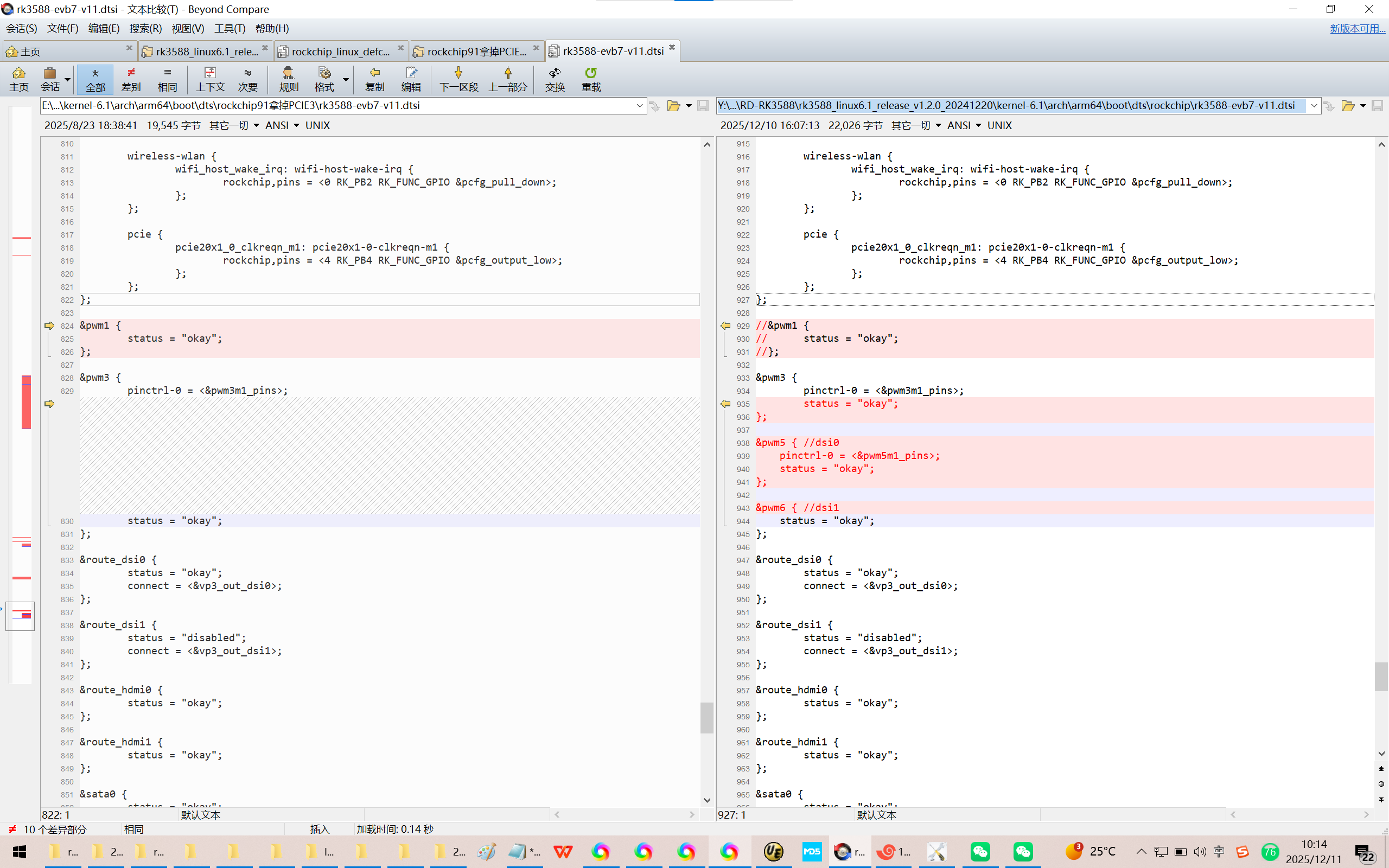Click the left pane open-file folder icon
1389x868 pixels.
pyautogui.click(x=673, y=106)
